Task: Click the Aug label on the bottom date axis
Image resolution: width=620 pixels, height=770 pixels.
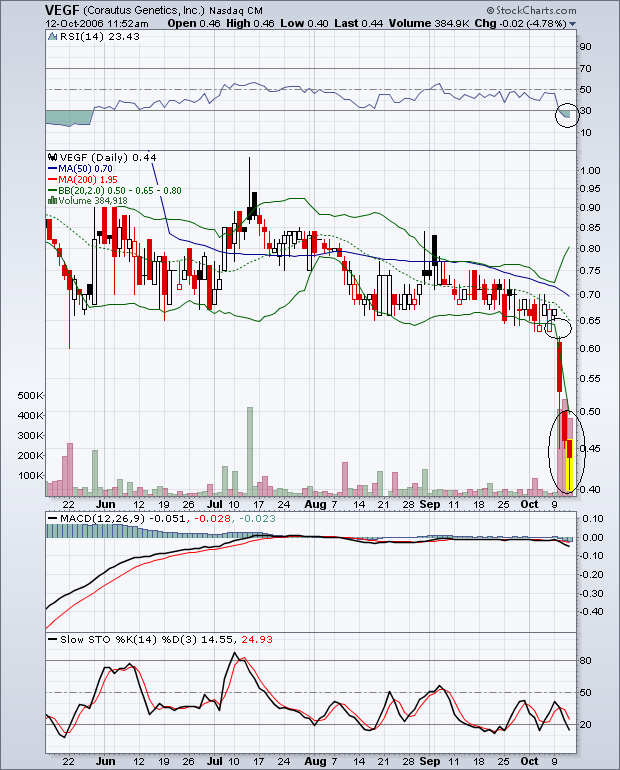Action: (315, 761)
